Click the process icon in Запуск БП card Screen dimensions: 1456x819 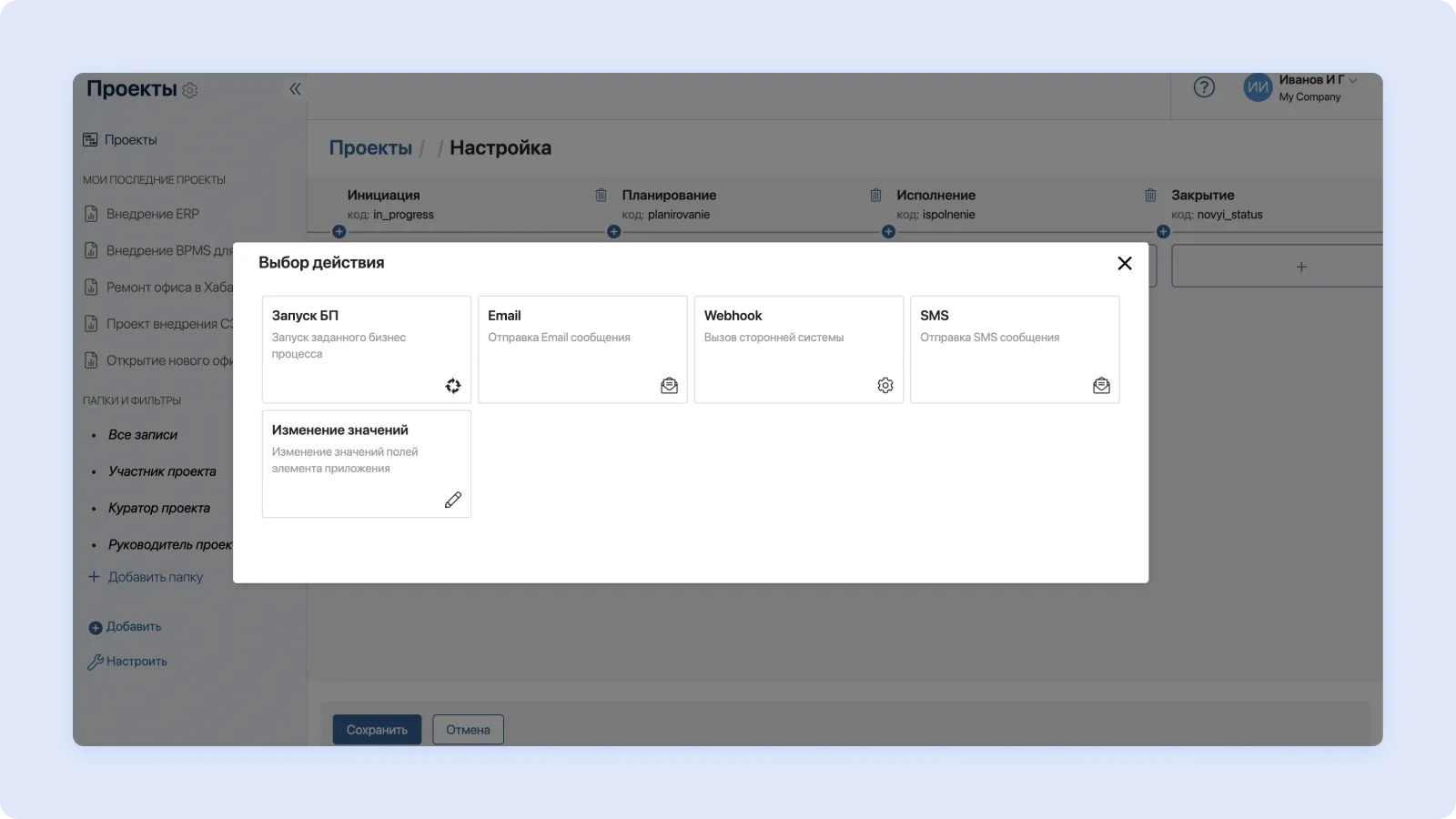(x=452, y=386)
